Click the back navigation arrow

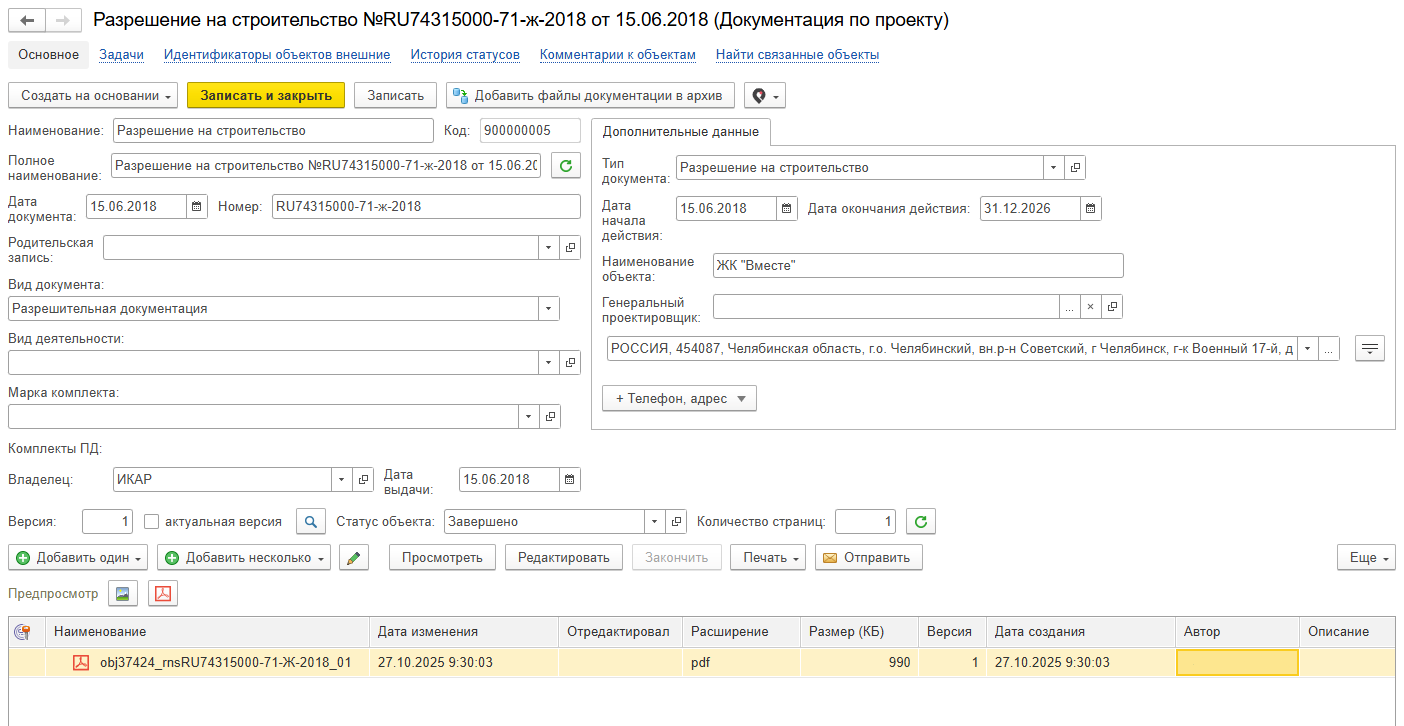pos(27,20)
